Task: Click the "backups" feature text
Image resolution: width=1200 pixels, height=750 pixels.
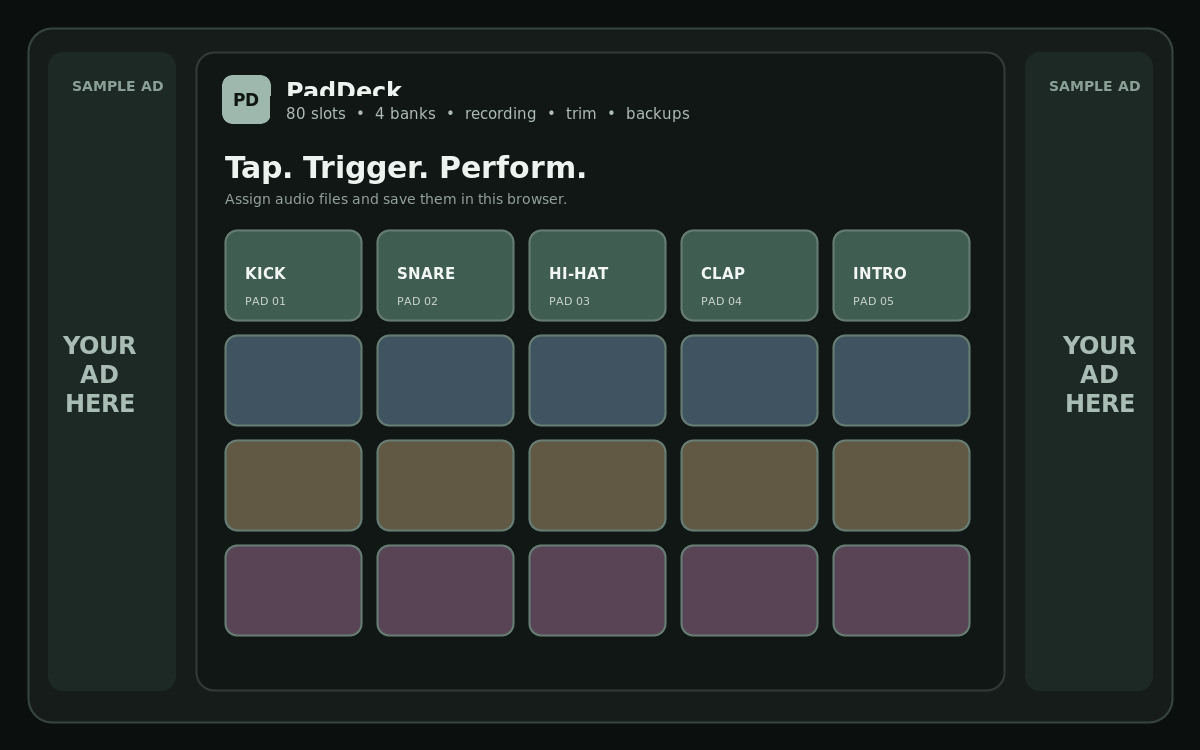Action: point(658,114)
